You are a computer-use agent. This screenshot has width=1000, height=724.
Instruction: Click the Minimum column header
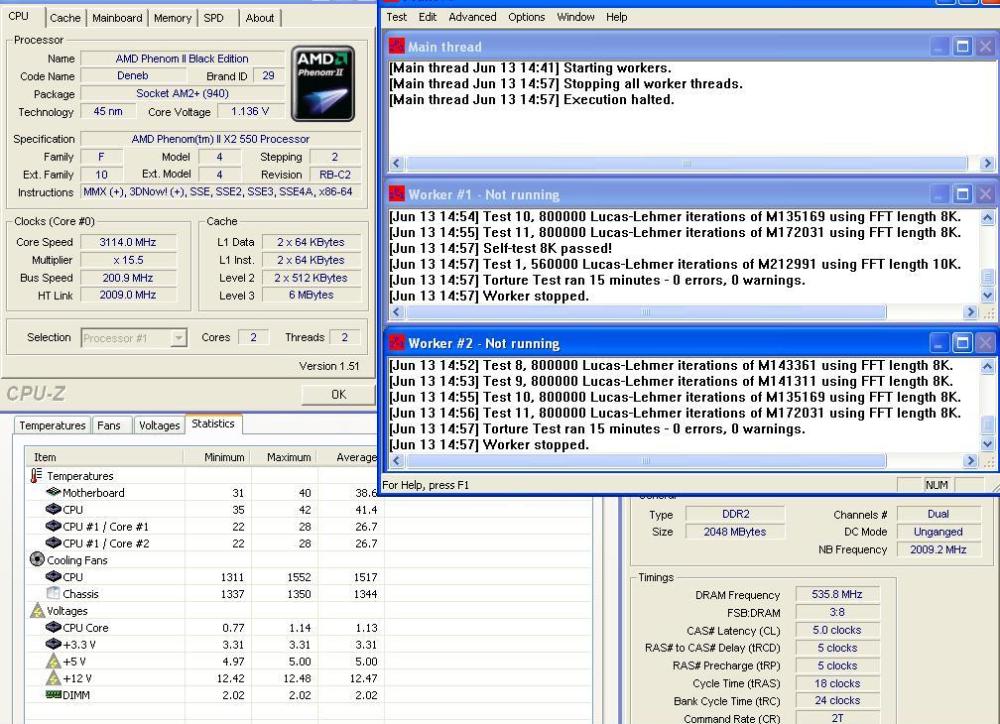[x=217, y=457]
